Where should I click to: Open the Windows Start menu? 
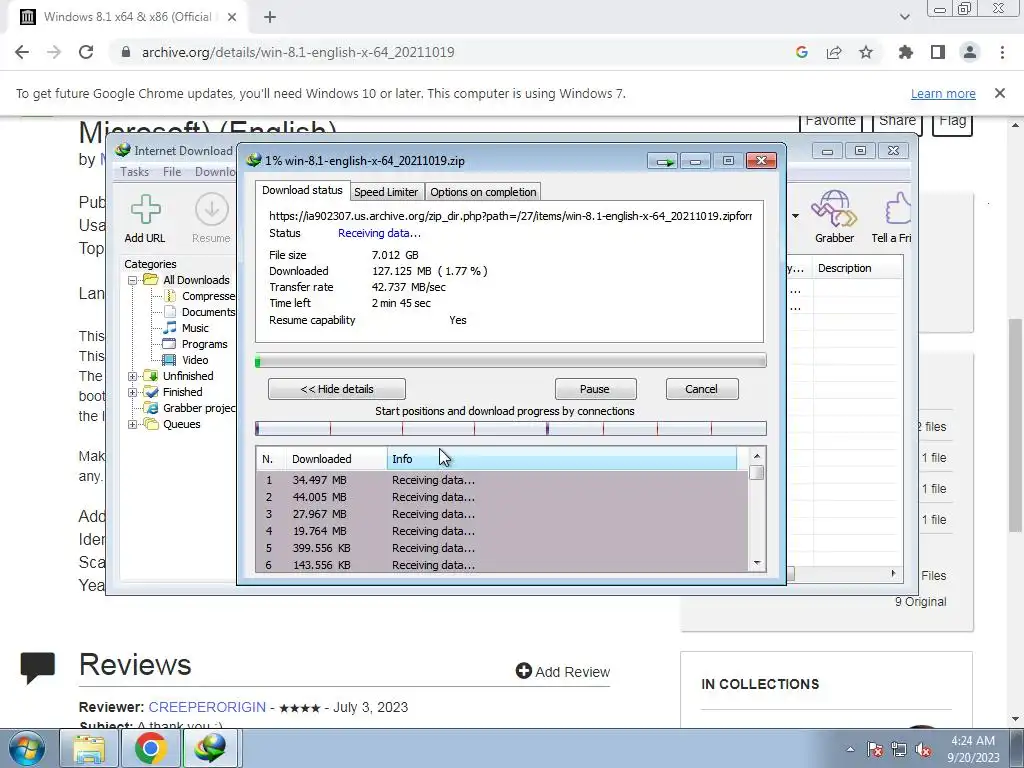click(27, 748)
